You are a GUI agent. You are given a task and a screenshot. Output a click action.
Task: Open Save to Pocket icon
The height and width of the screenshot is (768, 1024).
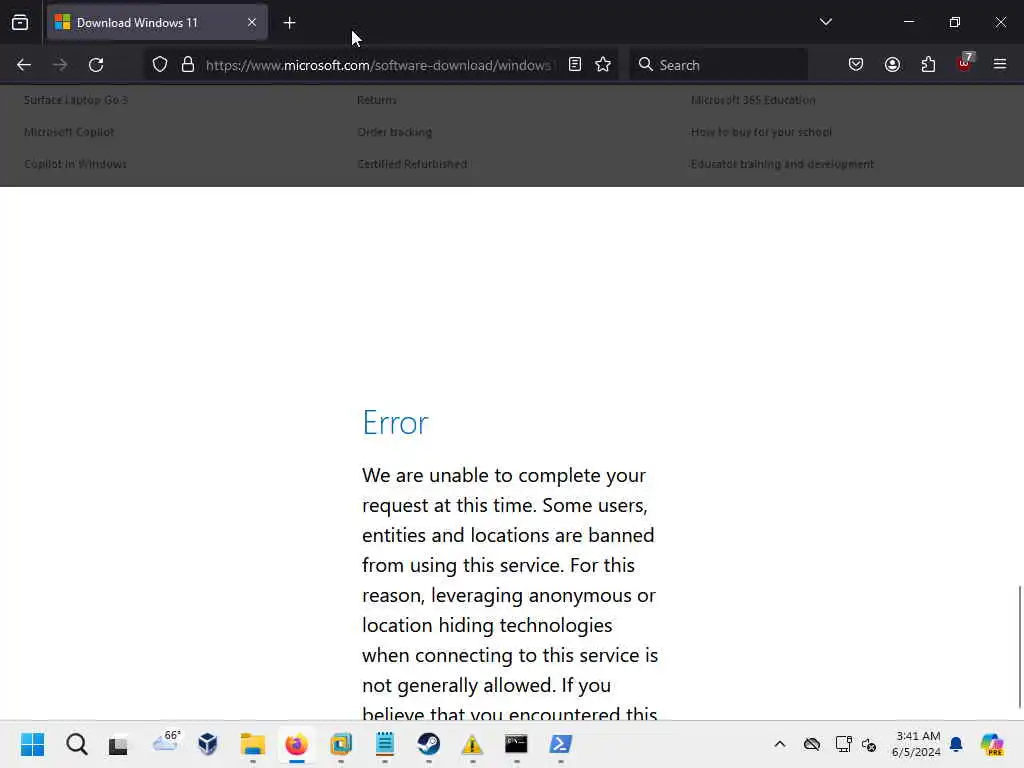[x=856, y=65]
